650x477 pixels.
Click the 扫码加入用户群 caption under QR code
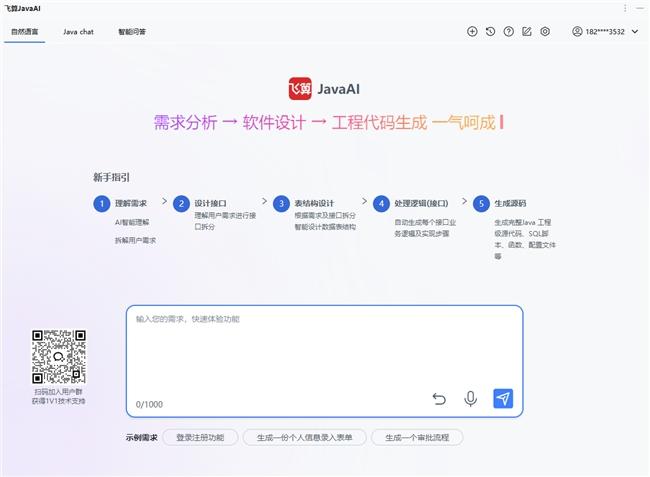point(58,392)
